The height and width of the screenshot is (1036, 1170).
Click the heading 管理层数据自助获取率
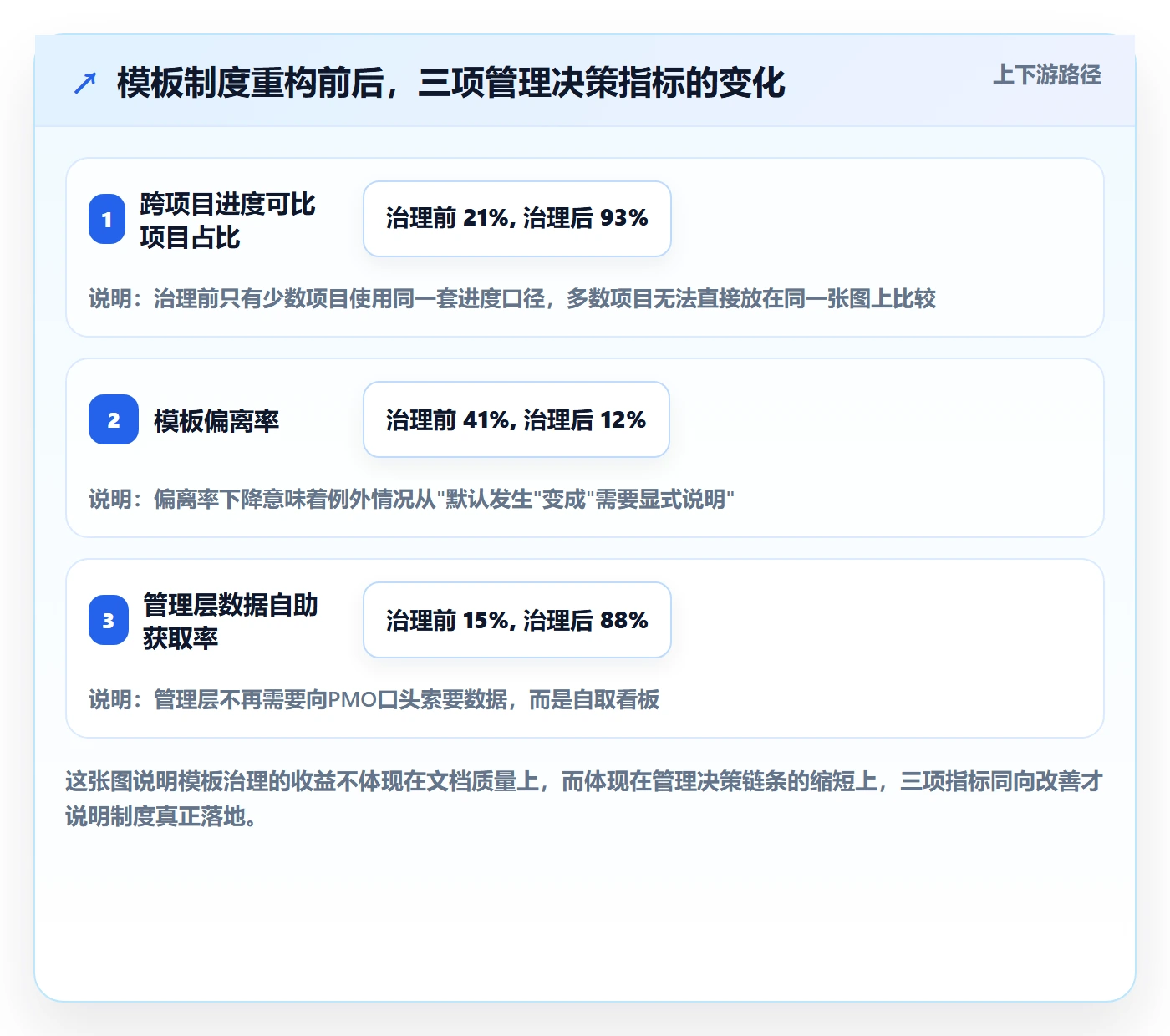coord(231,621)
